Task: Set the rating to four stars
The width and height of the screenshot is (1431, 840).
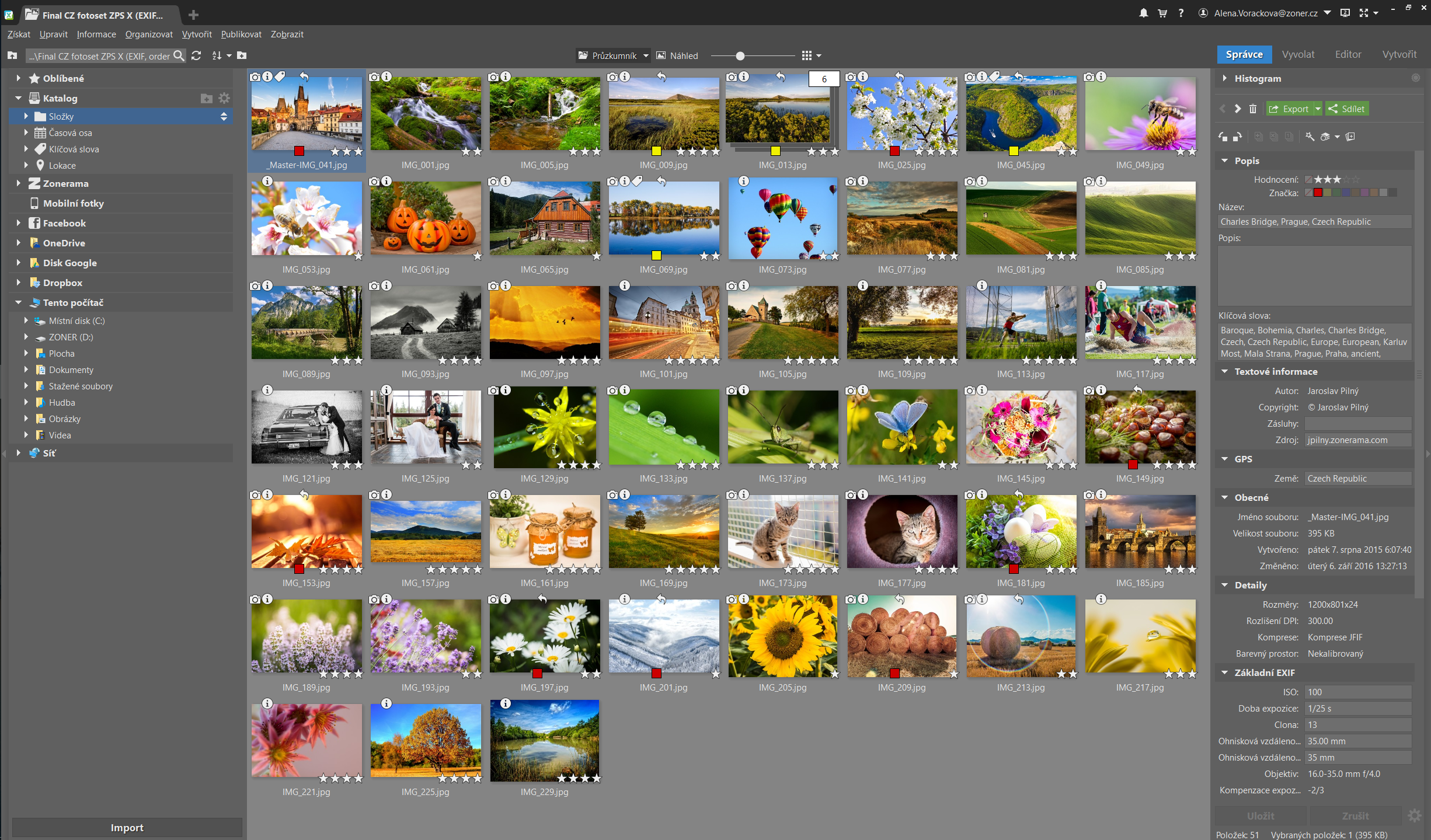Action: click(1346, 180)
